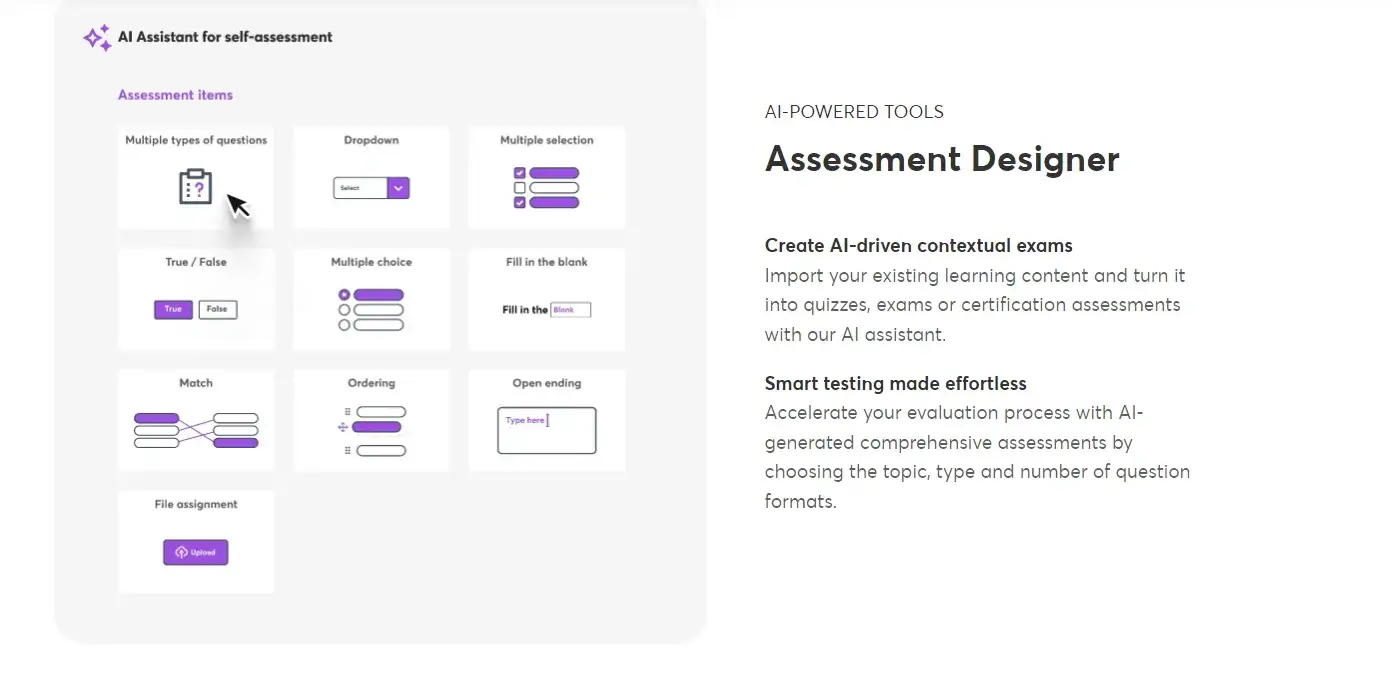The width and height of the screenshot is (1392, 686).
Task: Click the Assessment Designer heading link
Action: coord(942,159)
